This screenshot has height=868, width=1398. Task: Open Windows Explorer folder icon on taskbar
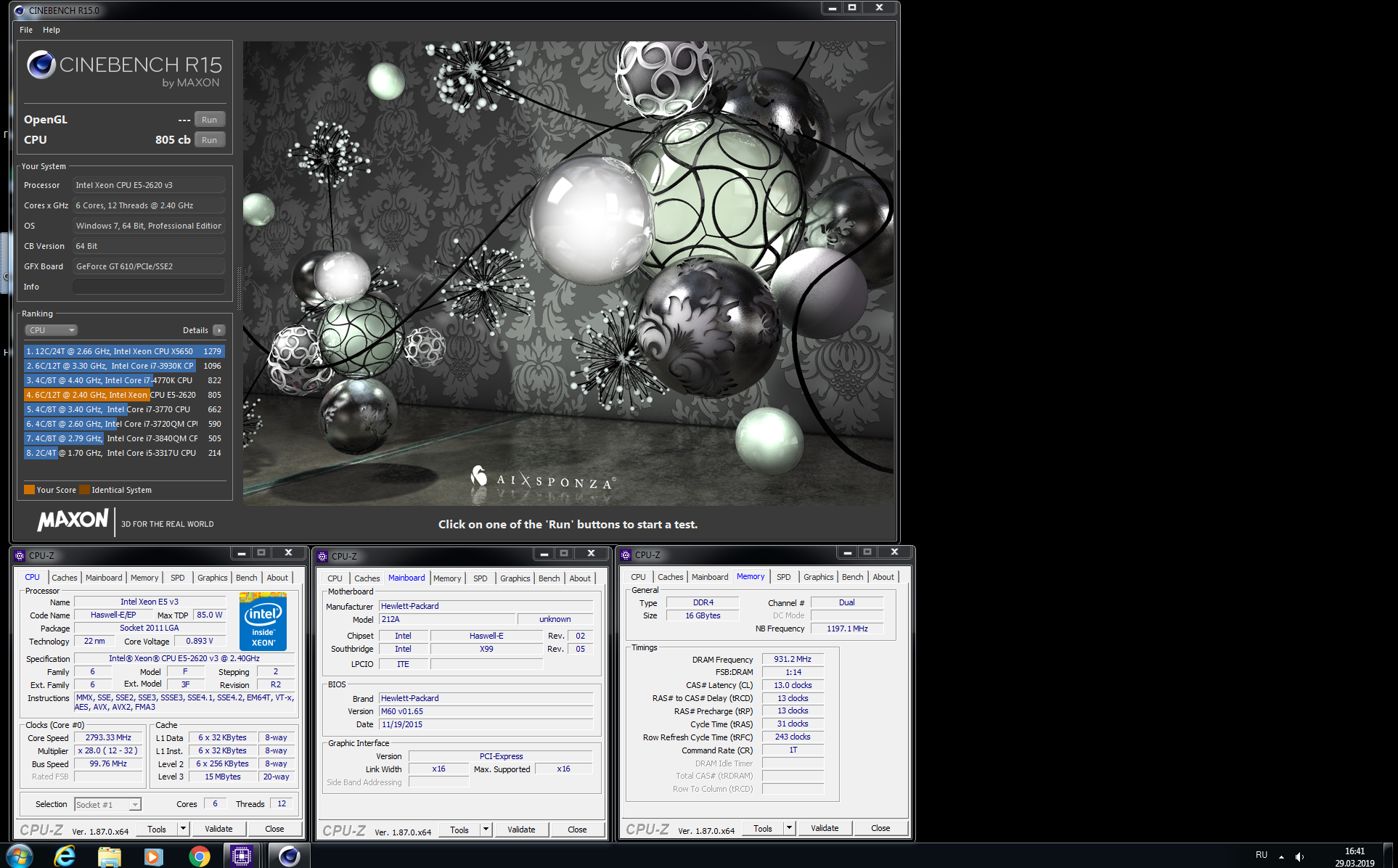(110, 856)
